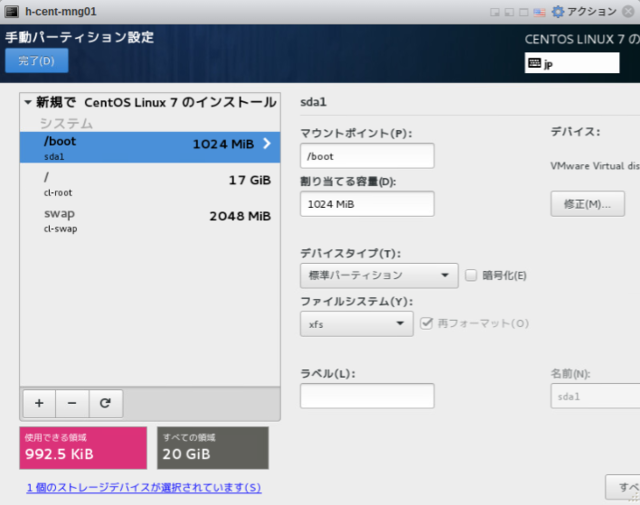Select the /boot sda1 partition row
The height and width of the screenshot is (505, 640).
pos(150,147)
